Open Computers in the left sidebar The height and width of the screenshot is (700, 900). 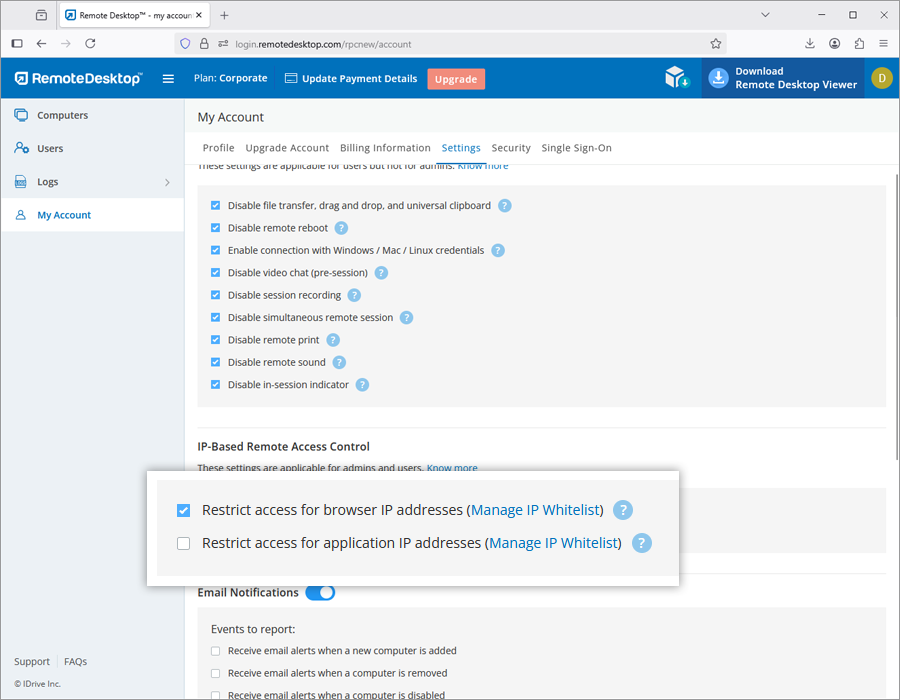(62, 115)
